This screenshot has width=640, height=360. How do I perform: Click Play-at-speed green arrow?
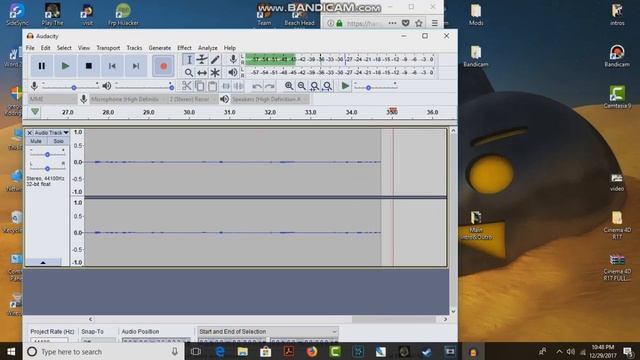(345, 86)
